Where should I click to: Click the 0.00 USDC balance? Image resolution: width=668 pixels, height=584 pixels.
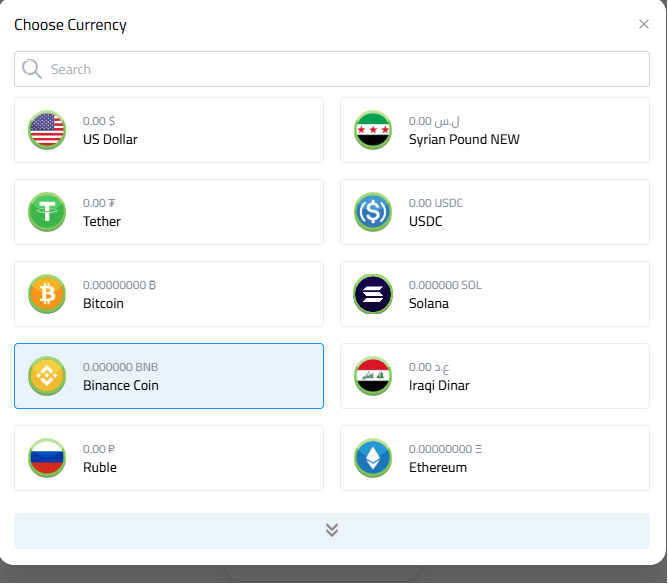[436, 203]
